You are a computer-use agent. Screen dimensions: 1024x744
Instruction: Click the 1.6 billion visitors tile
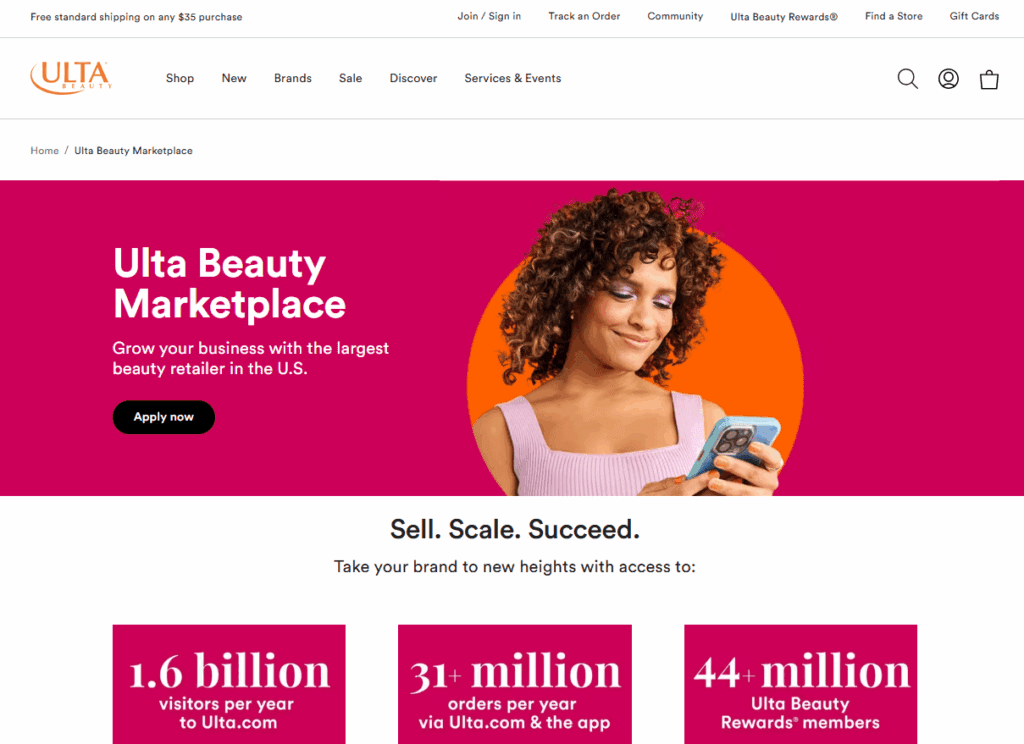click(x=229, y=684)
